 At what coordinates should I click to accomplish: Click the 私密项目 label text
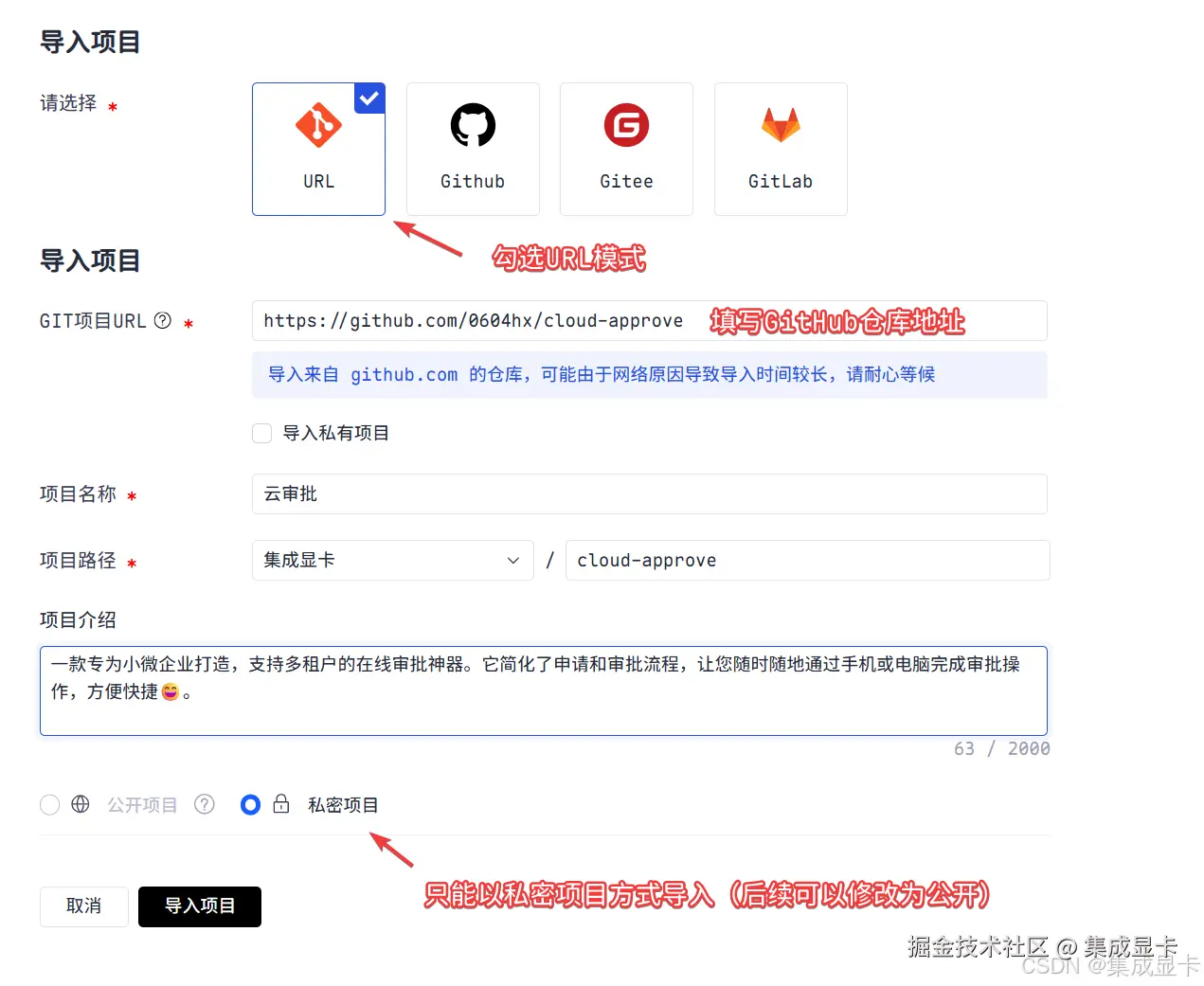tap(343, 805)
